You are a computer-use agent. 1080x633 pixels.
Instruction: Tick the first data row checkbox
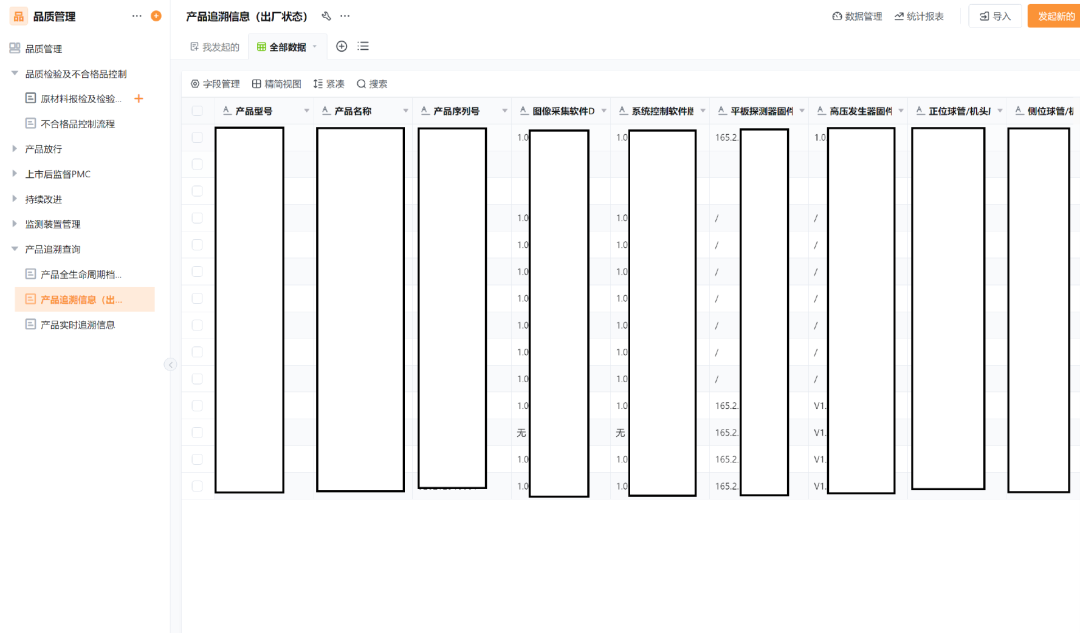click(x=197, y=137)
